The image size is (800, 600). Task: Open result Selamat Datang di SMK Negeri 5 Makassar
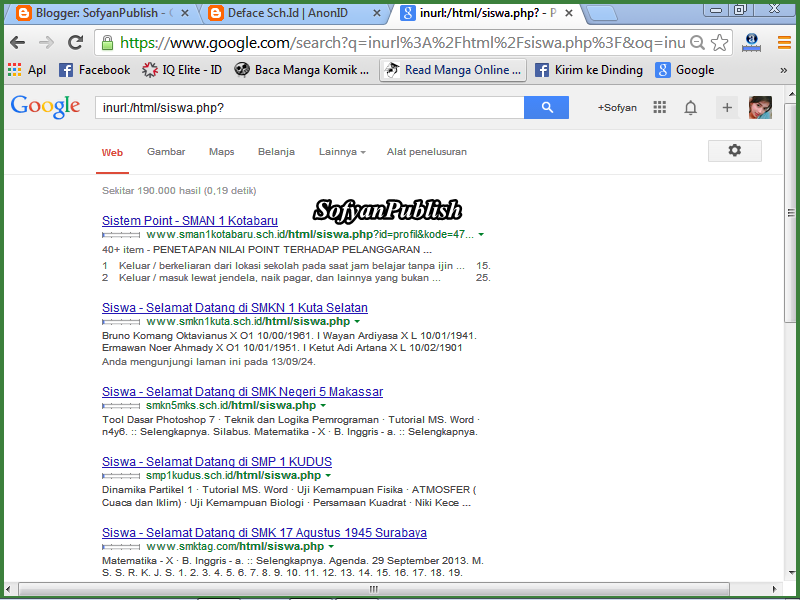(242, 391)
